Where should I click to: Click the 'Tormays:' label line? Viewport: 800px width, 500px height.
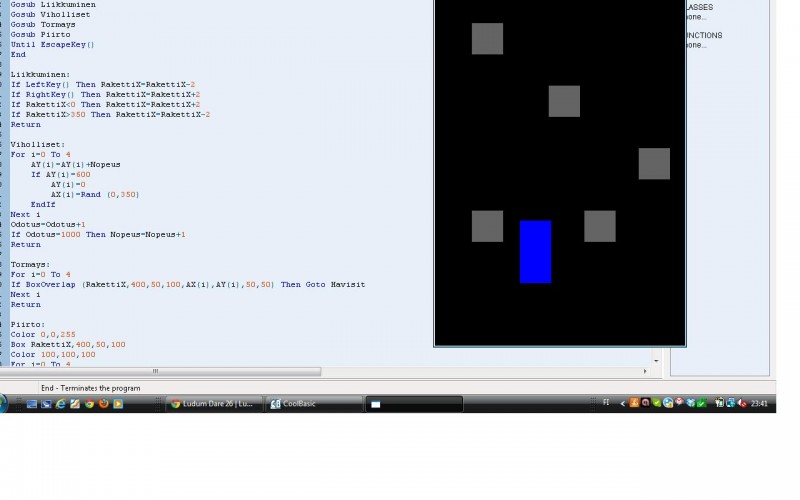pos(31,264)
